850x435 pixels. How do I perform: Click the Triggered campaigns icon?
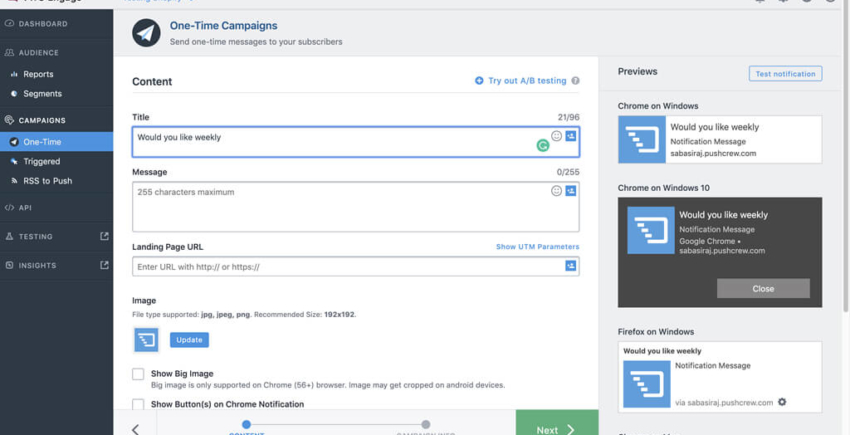pyautogui.click(x=14, y=162)
